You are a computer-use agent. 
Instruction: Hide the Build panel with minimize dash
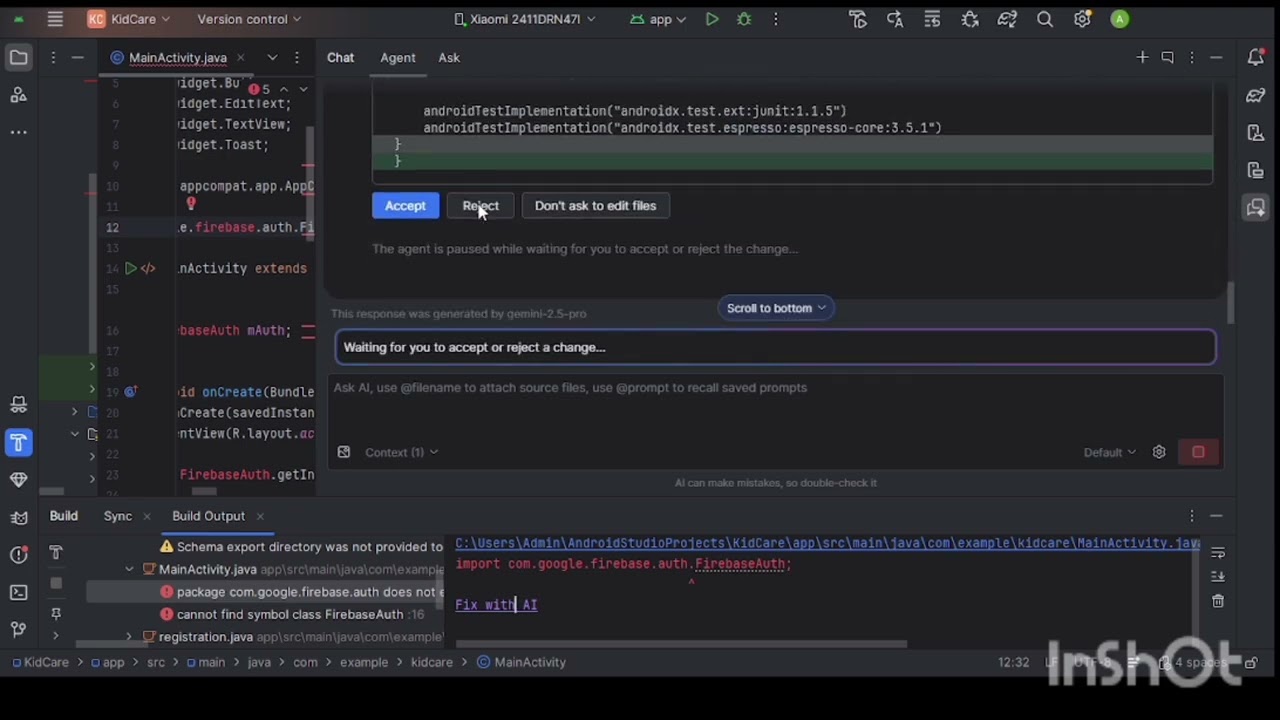(x=1216, y=516)
